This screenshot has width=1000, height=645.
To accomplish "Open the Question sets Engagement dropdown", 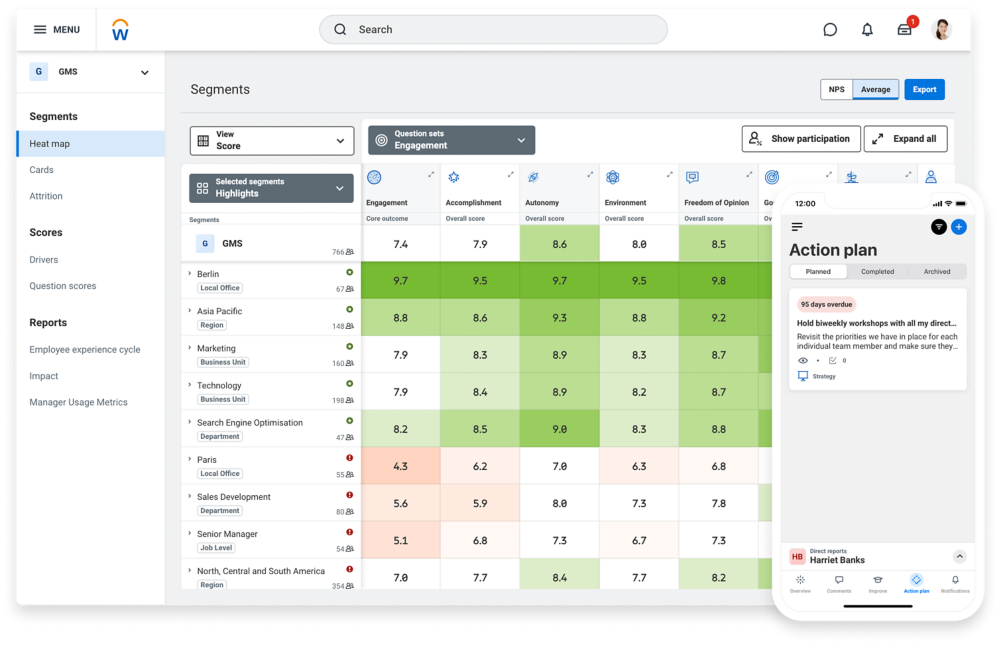I will point(451,140).
